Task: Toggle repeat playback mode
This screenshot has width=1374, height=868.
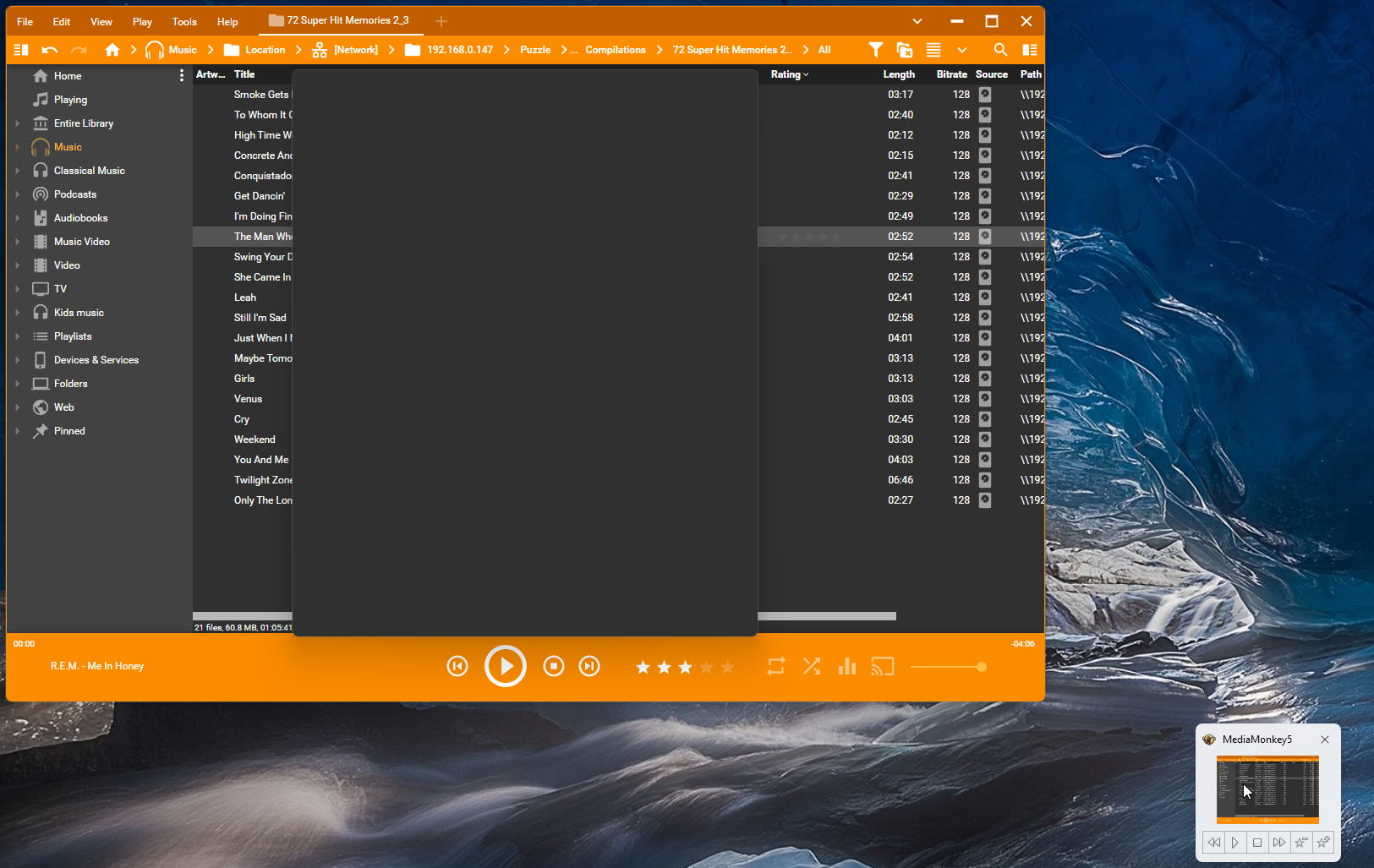Action: (x=775, y=667)
